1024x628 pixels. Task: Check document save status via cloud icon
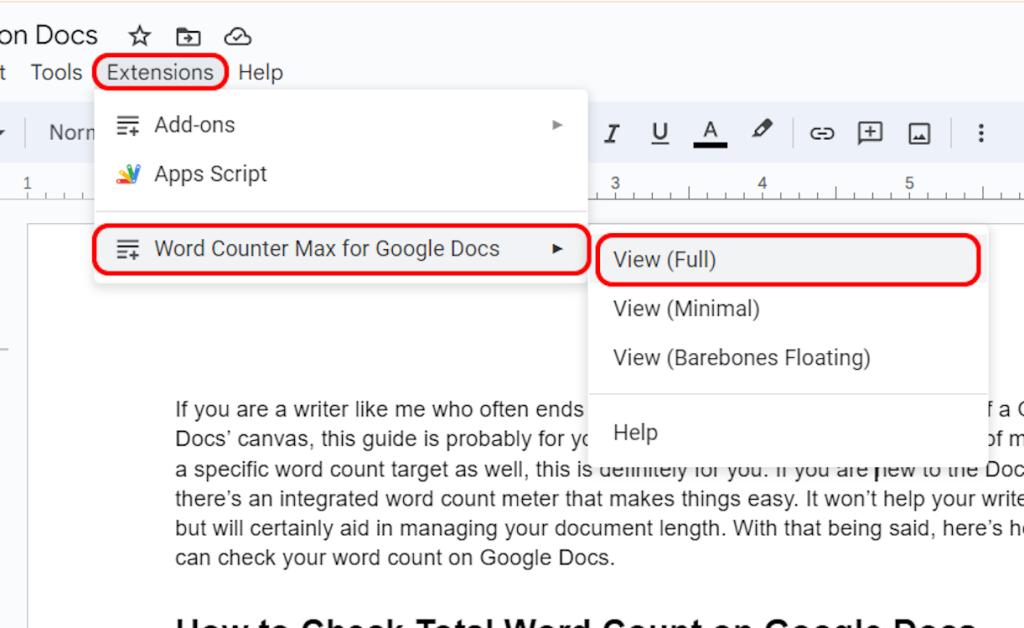pos(238,36)
